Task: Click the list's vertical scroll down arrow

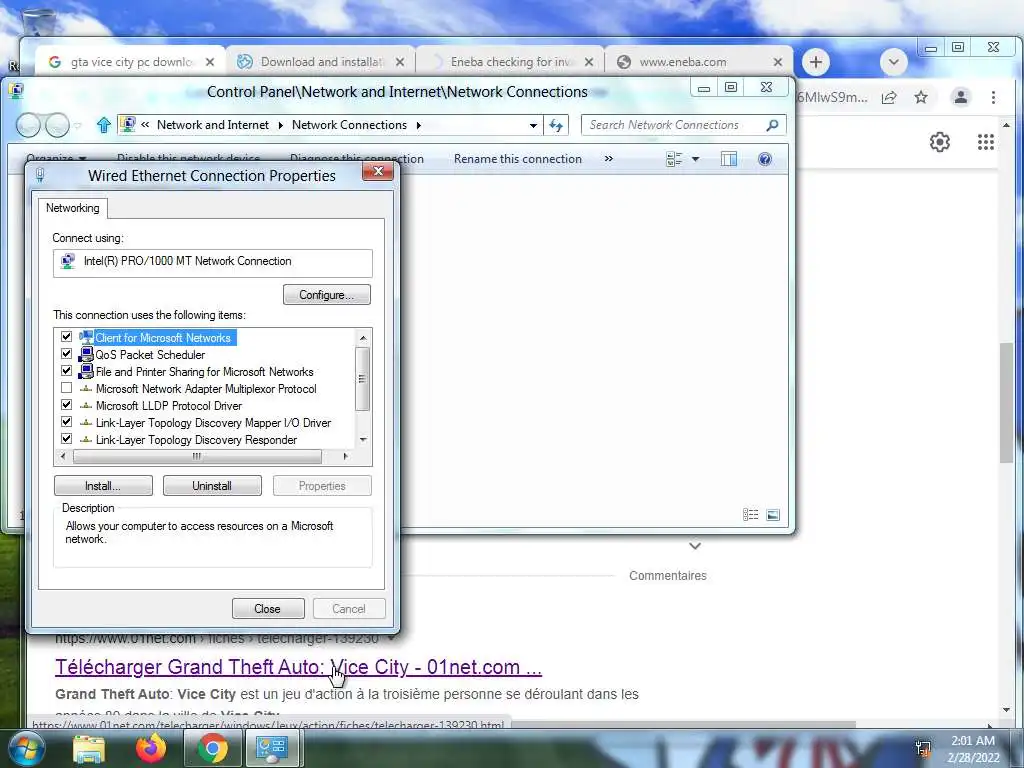Action: [x=363, y=440]
